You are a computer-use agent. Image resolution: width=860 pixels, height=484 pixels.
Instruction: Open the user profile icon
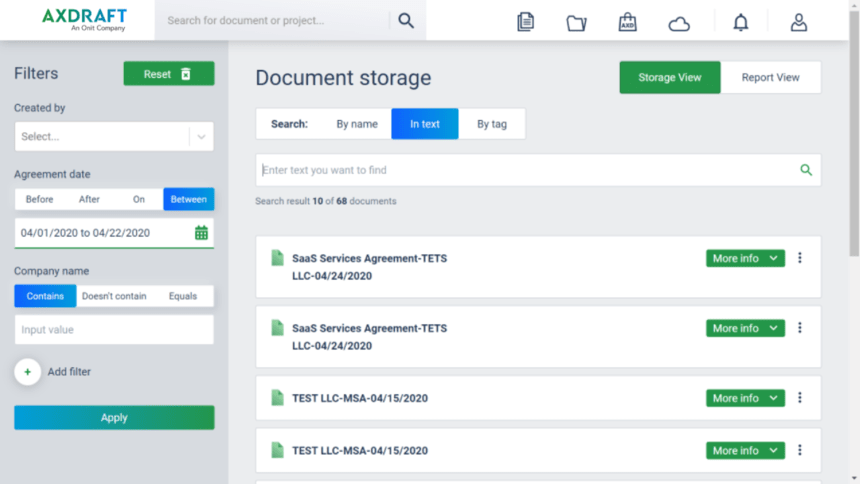(x=799, y=22)
